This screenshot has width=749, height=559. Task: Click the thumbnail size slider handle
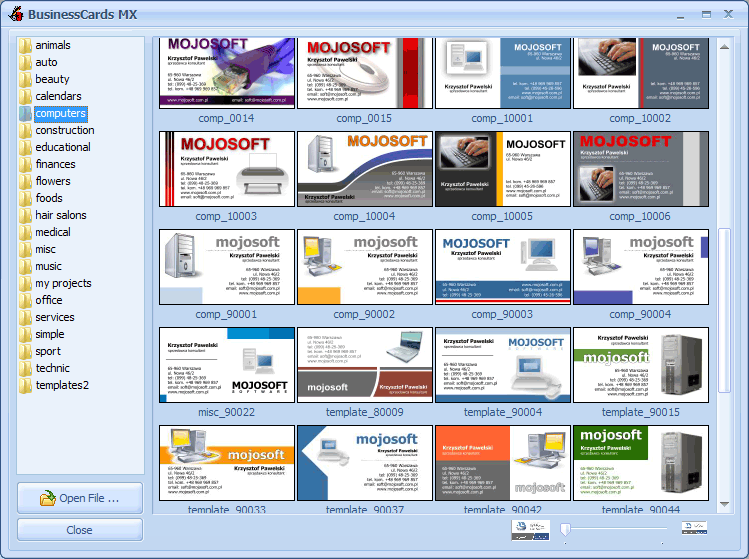[566, 529]
